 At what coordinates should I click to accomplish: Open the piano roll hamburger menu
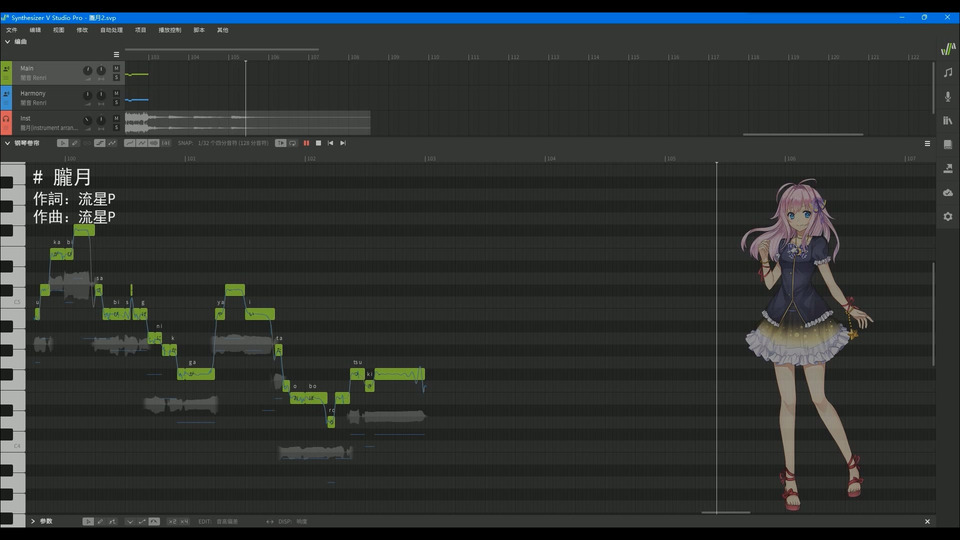click(x=927, y=143)
